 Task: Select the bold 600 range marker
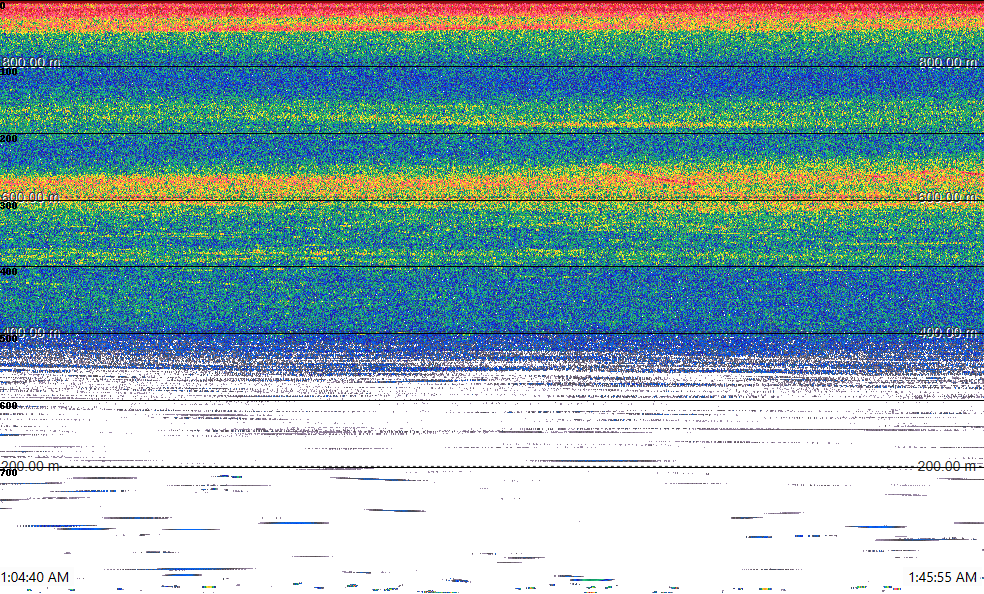(9, 406)
